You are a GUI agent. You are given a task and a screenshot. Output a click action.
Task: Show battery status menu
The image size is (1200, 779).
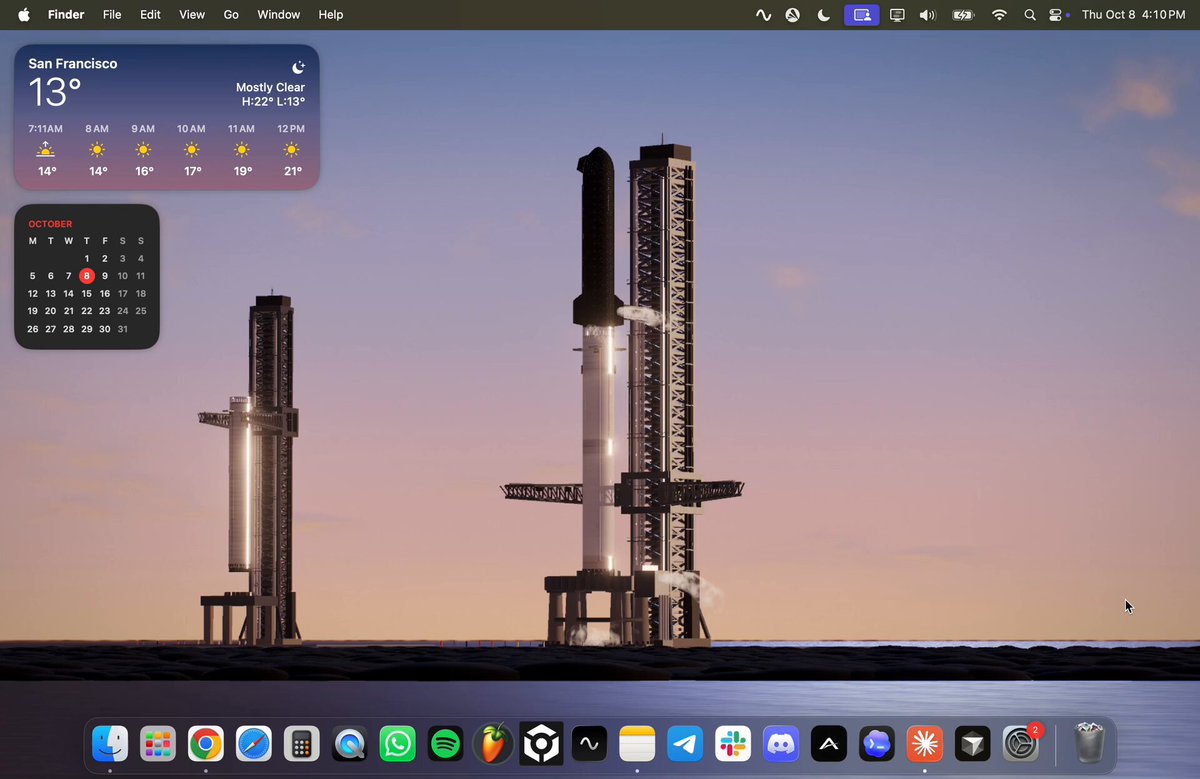[x=963, y=15]
